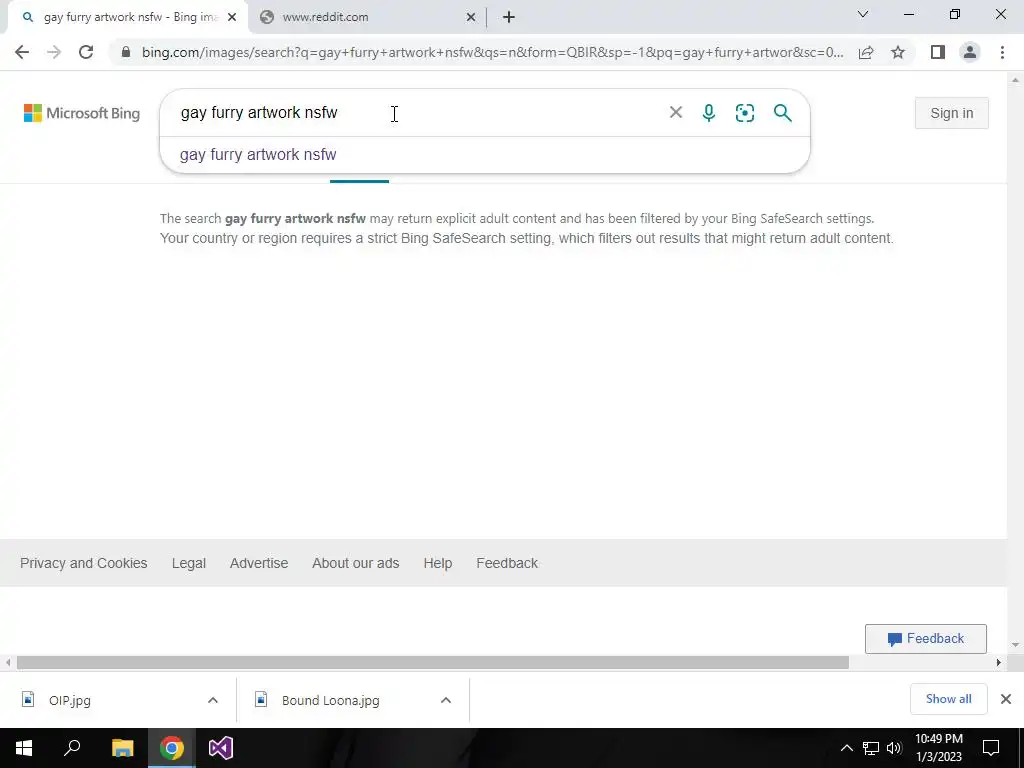The height and width of the screenshot is (768, 1024).
Task: Click the vertical scrollbar down arrow
Action: pyautogui.click(x=1015, y=645)
